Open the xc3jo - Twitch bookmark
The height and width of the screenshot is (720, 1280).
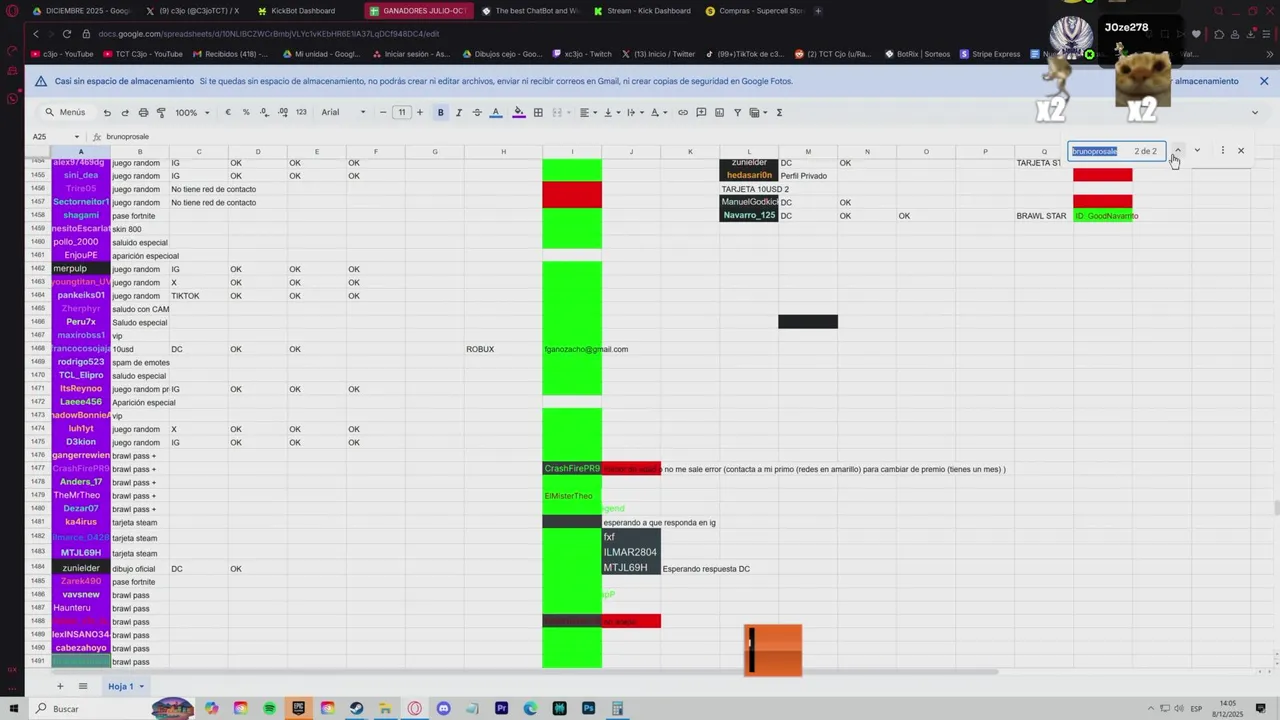(x=582, y=54)
